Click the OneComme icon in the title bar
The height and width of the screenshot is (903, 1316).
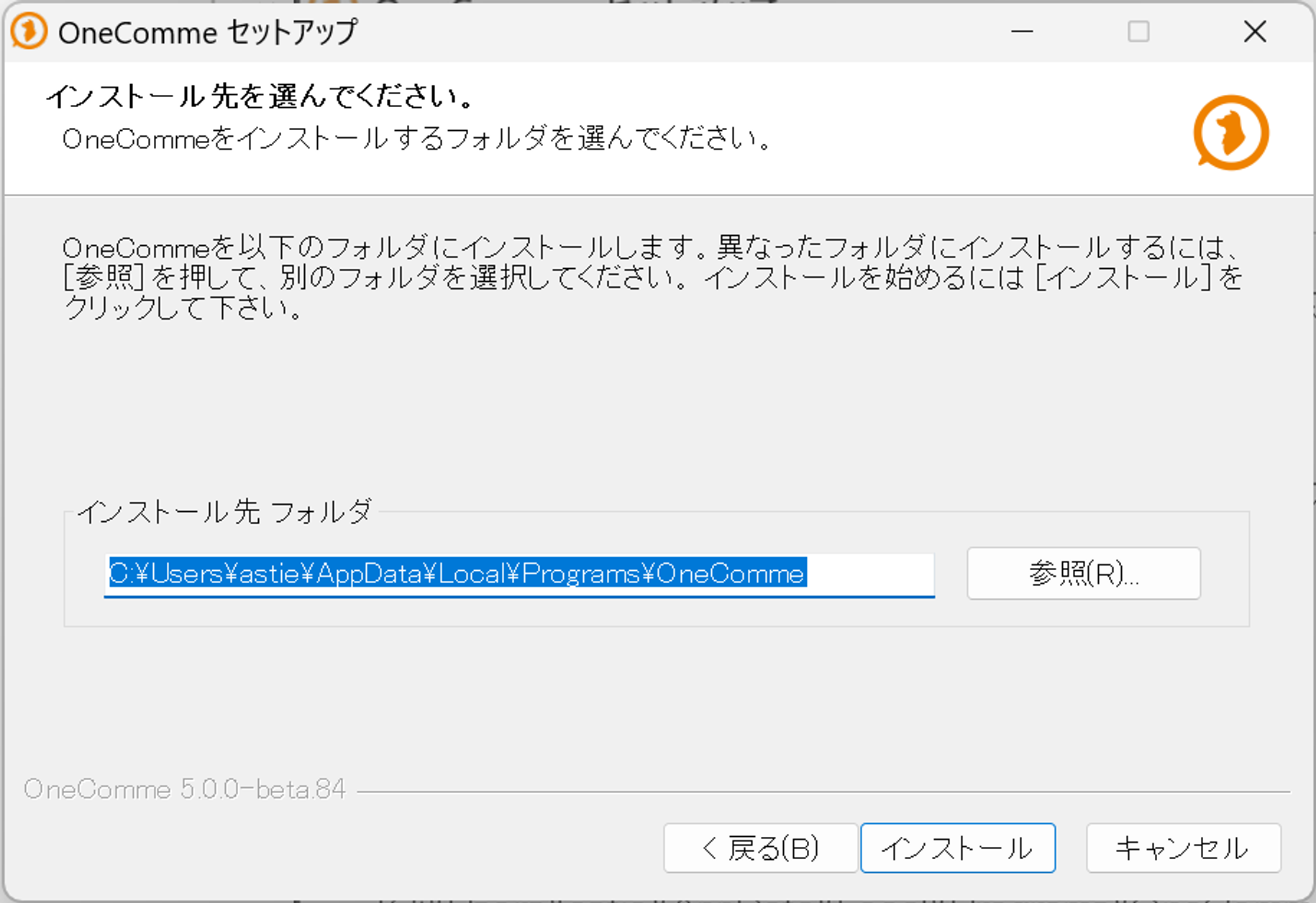(x=29, y=32)
